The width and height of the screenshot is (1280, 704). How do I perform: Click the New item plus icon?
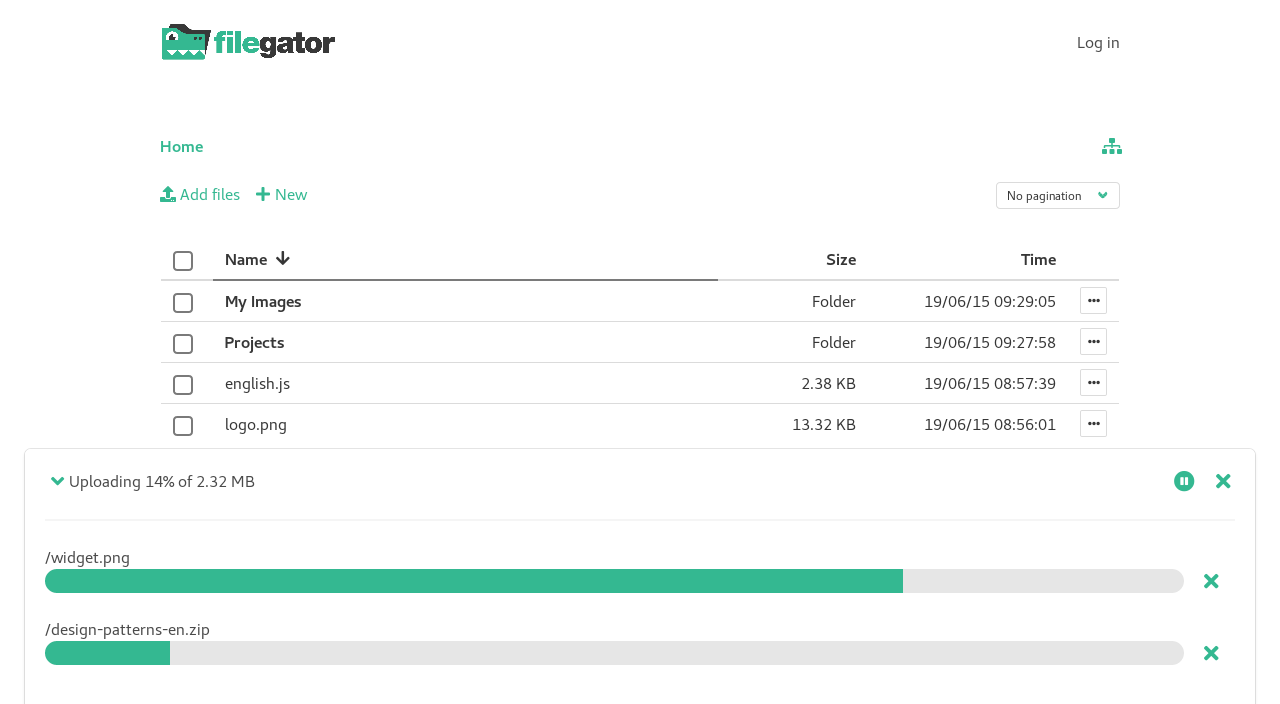(x=261, y=193)
